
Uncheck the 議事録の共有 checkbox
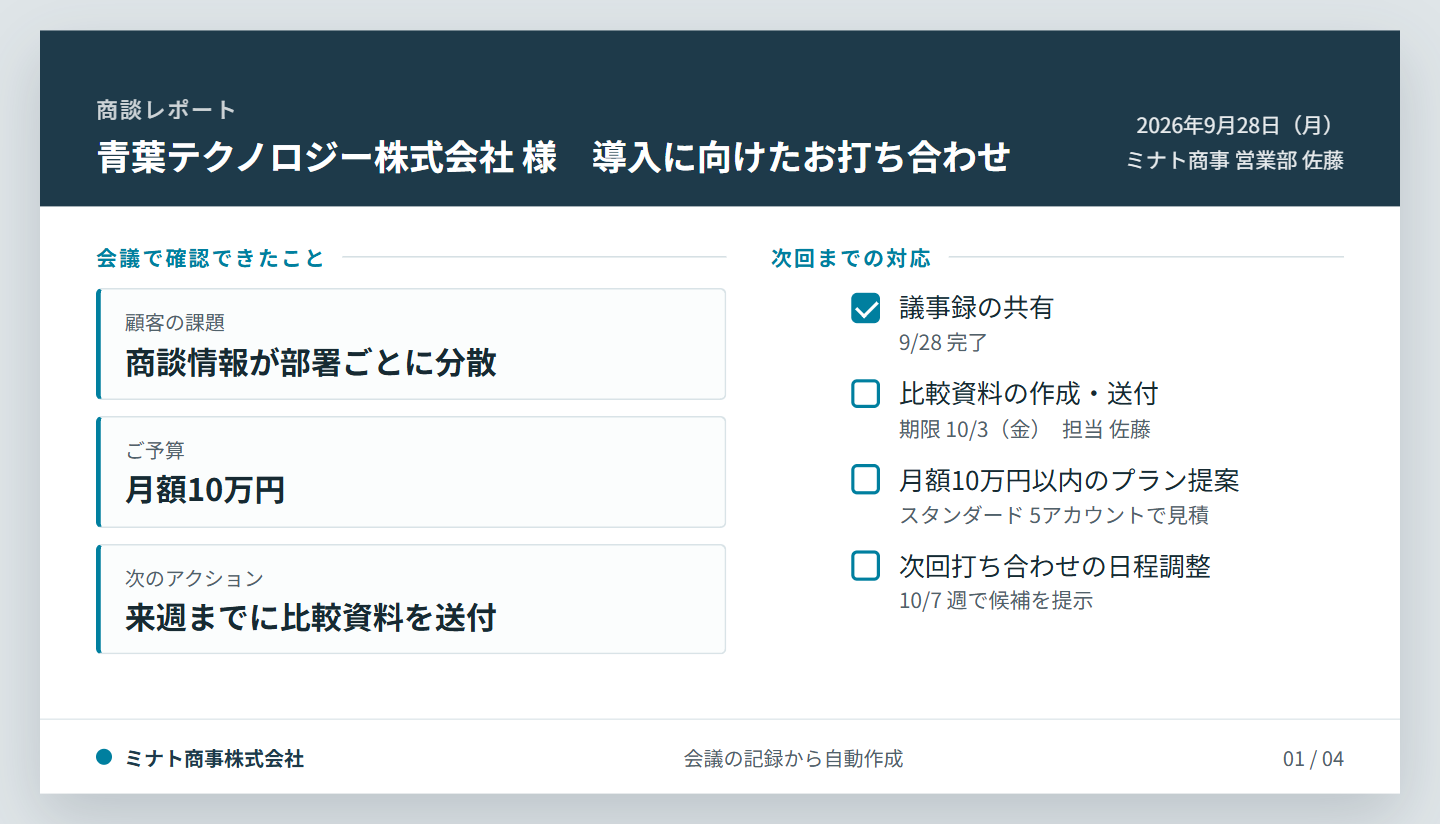(865, 308)
